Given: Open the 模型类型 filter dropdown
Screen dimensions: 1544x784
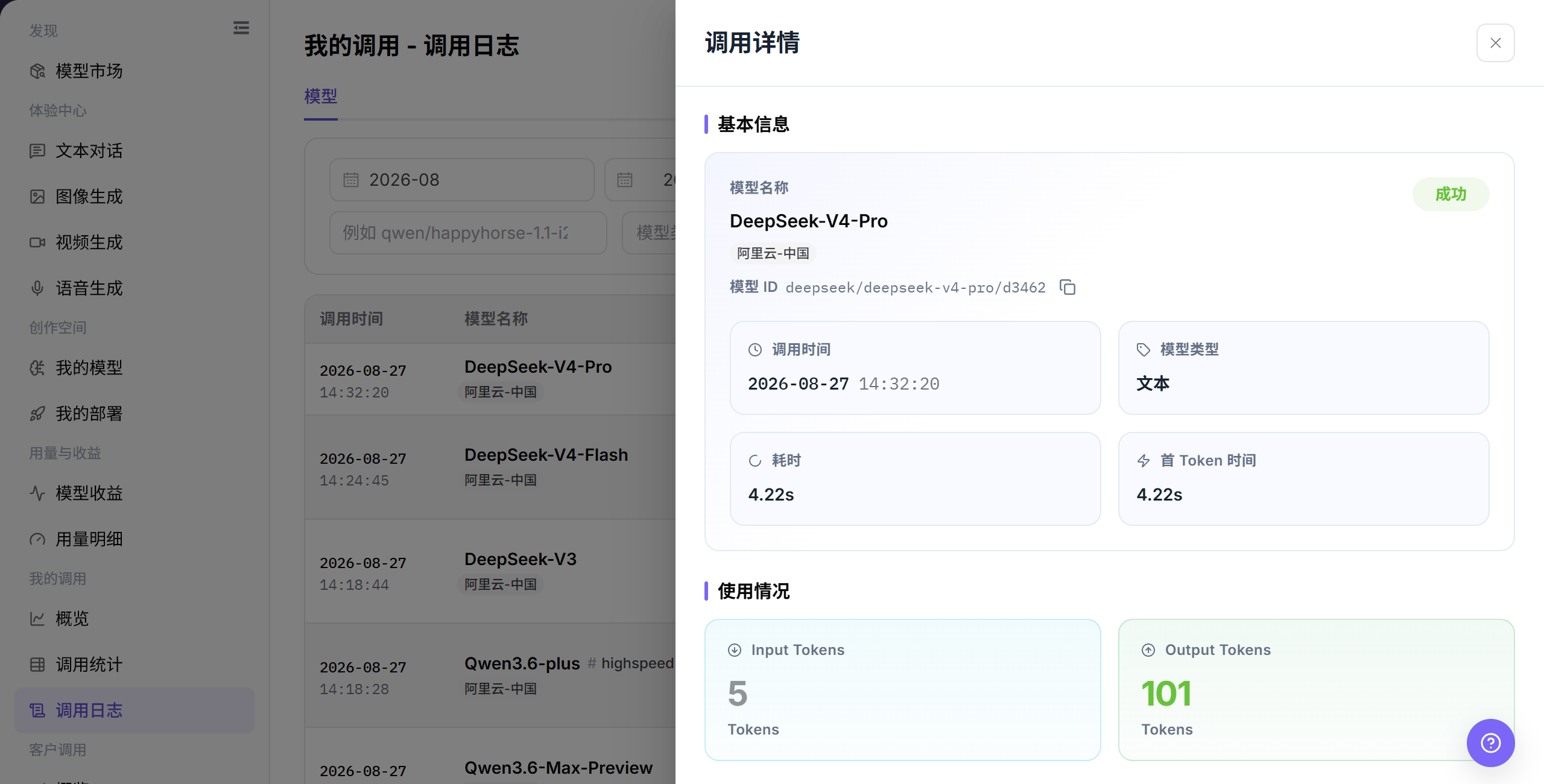Looking at the screenshot, I should click(650, 233).
